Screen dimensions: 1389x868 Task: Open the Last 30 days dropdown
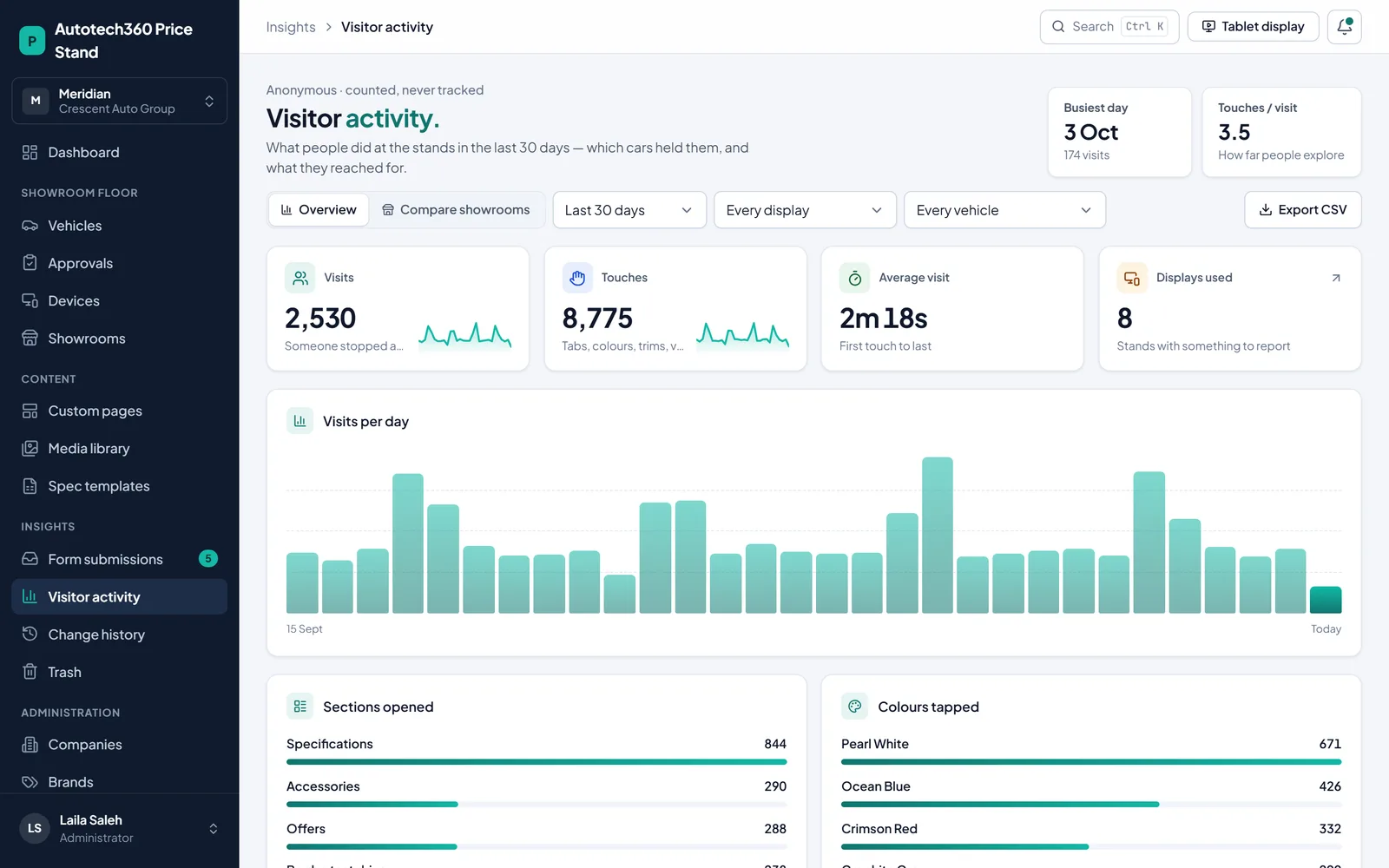[x=629, y=210]
